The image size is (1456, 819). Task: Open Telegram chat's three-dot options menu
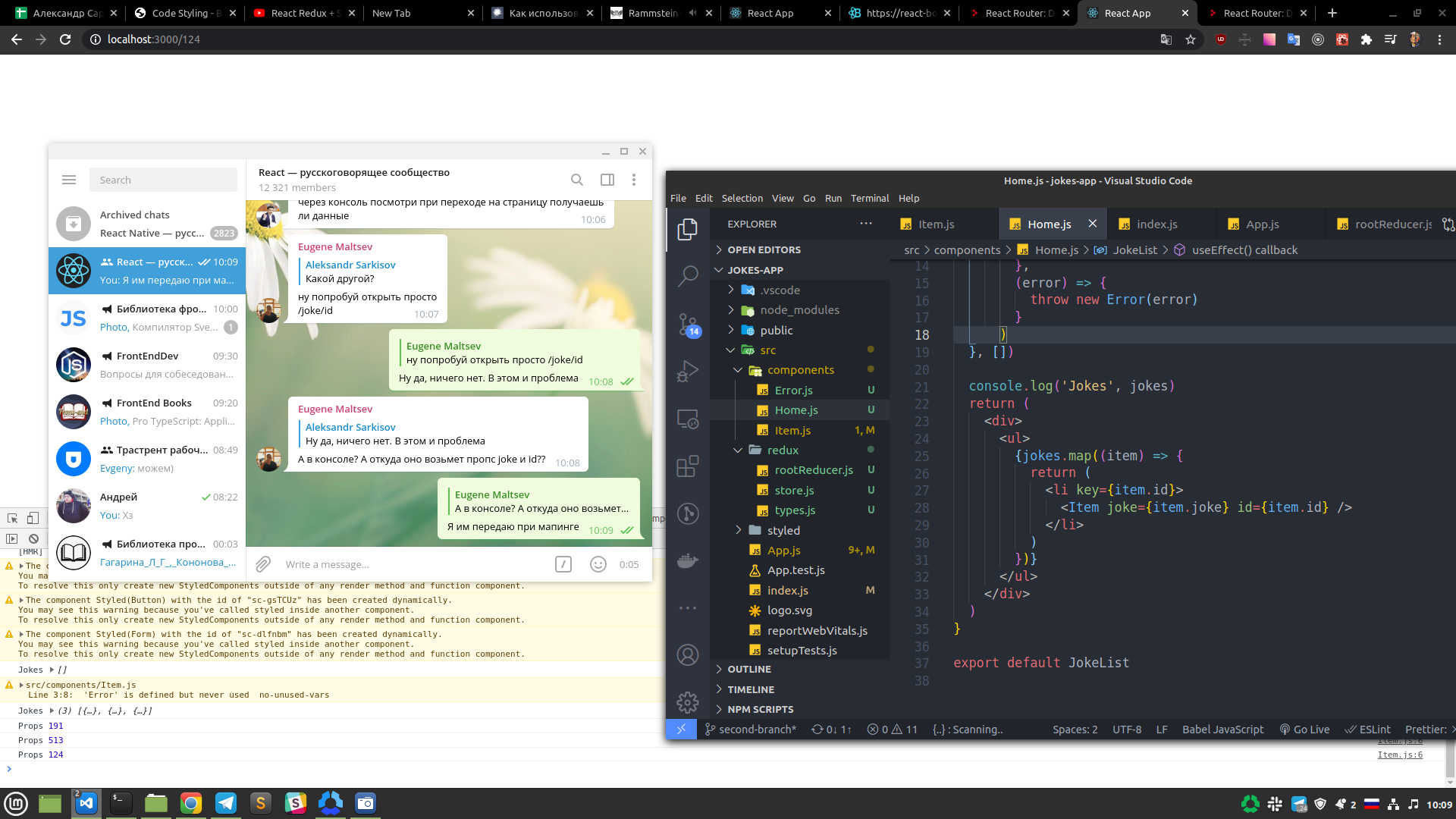634,180
